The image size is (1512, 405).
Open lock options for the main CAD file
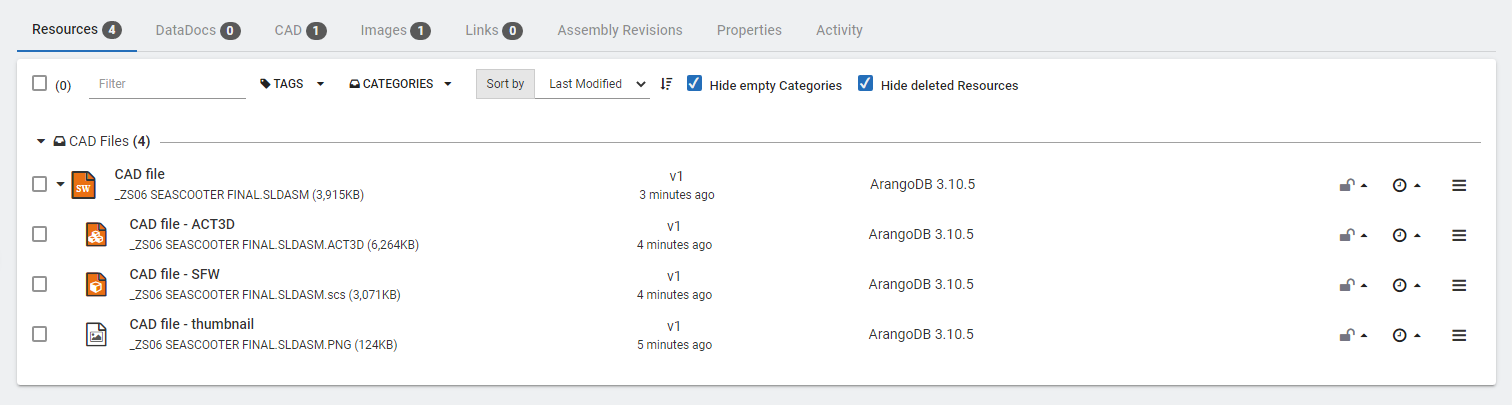click(x=1353, y=185)
